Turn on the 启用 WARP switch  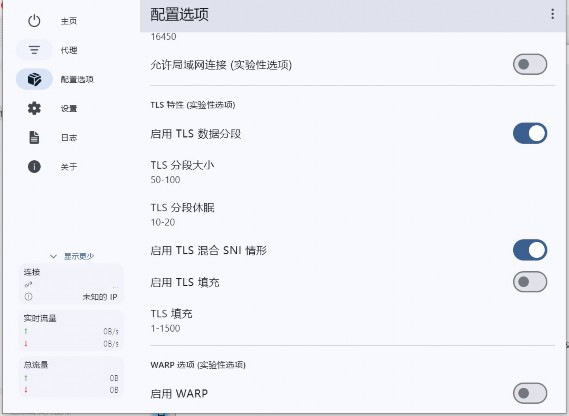coord(530,393)
